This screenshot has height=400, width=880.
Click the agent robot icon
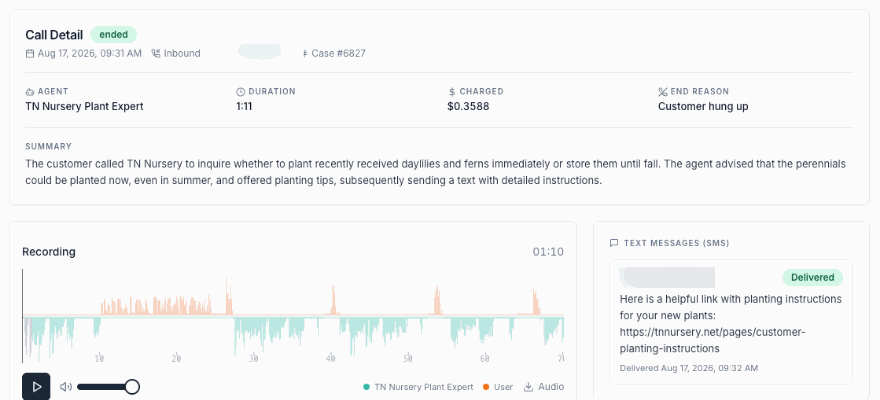click(x=30, y=91)
